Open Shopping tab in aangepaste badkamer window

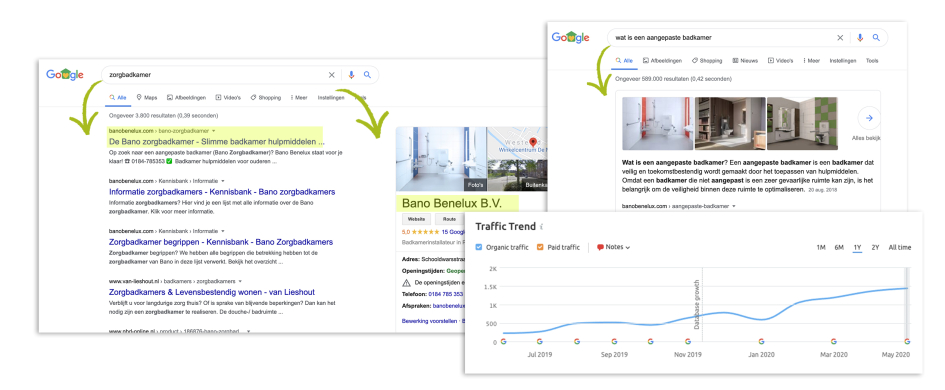[x=707, y=61]
